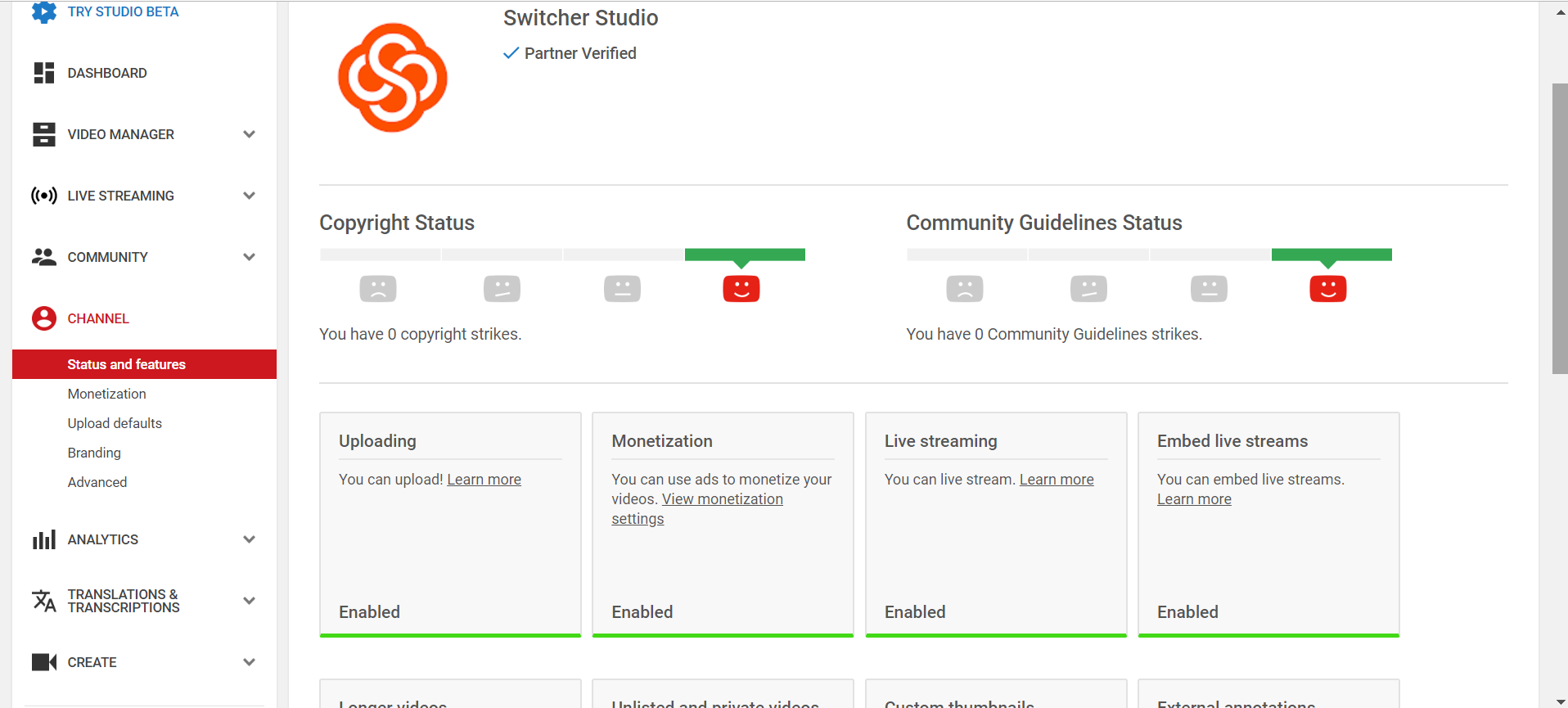
Task: Click the Live Streaming broadcast icon
Action: pos(44,196)
